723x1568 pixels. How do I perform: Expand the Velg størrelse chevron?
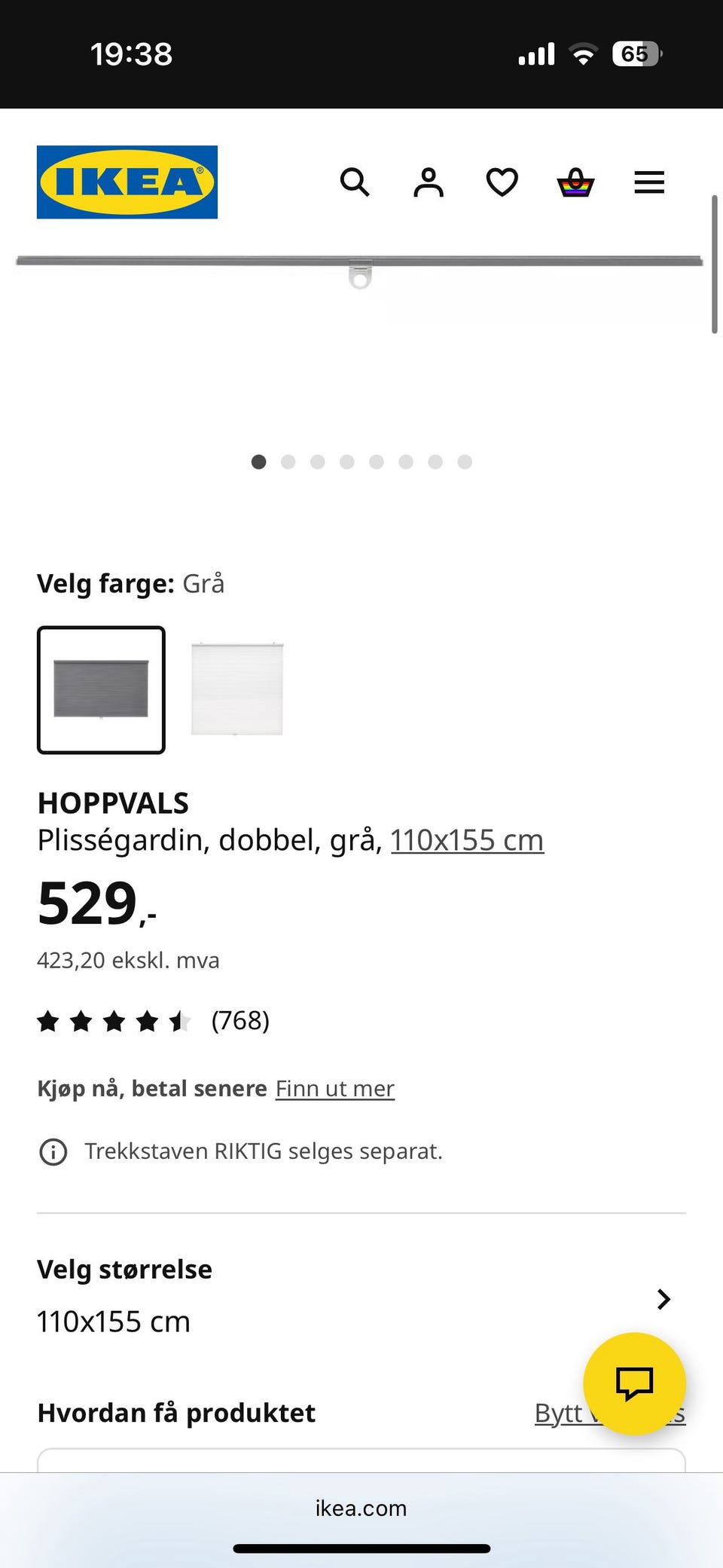(664, 1299)
